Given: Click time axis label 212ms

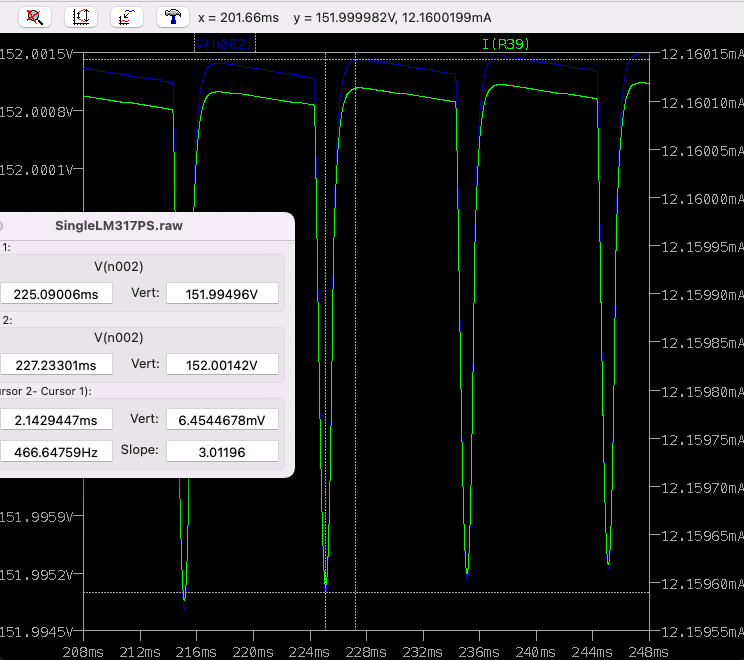Looking at the screenshot, I should click(x=140, y=652).
